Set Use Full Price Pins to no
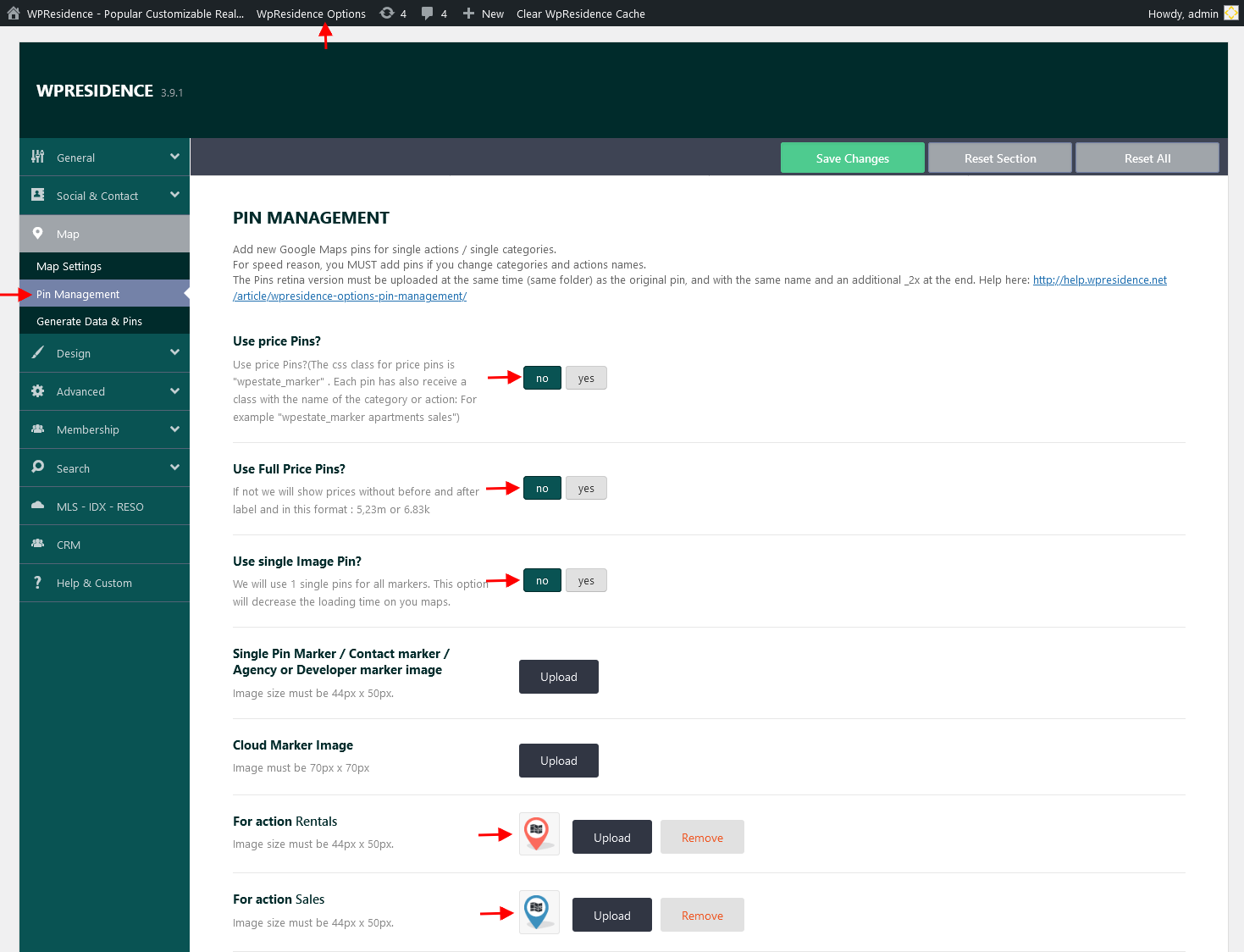This screenshot has width=1244, height=952. point(542,488)
